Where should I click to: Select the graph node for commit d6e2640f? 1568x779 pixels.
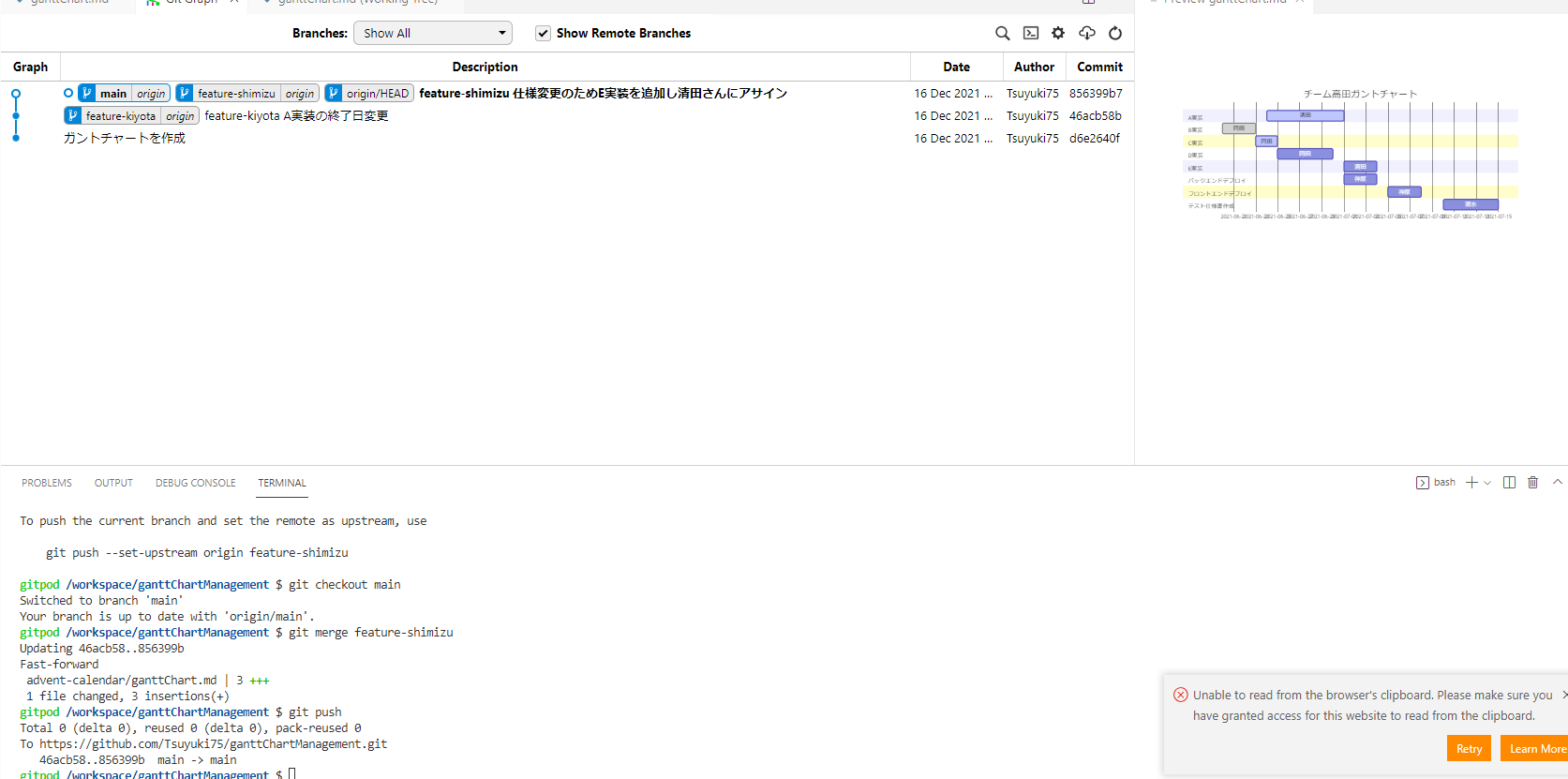pos(16,139)
